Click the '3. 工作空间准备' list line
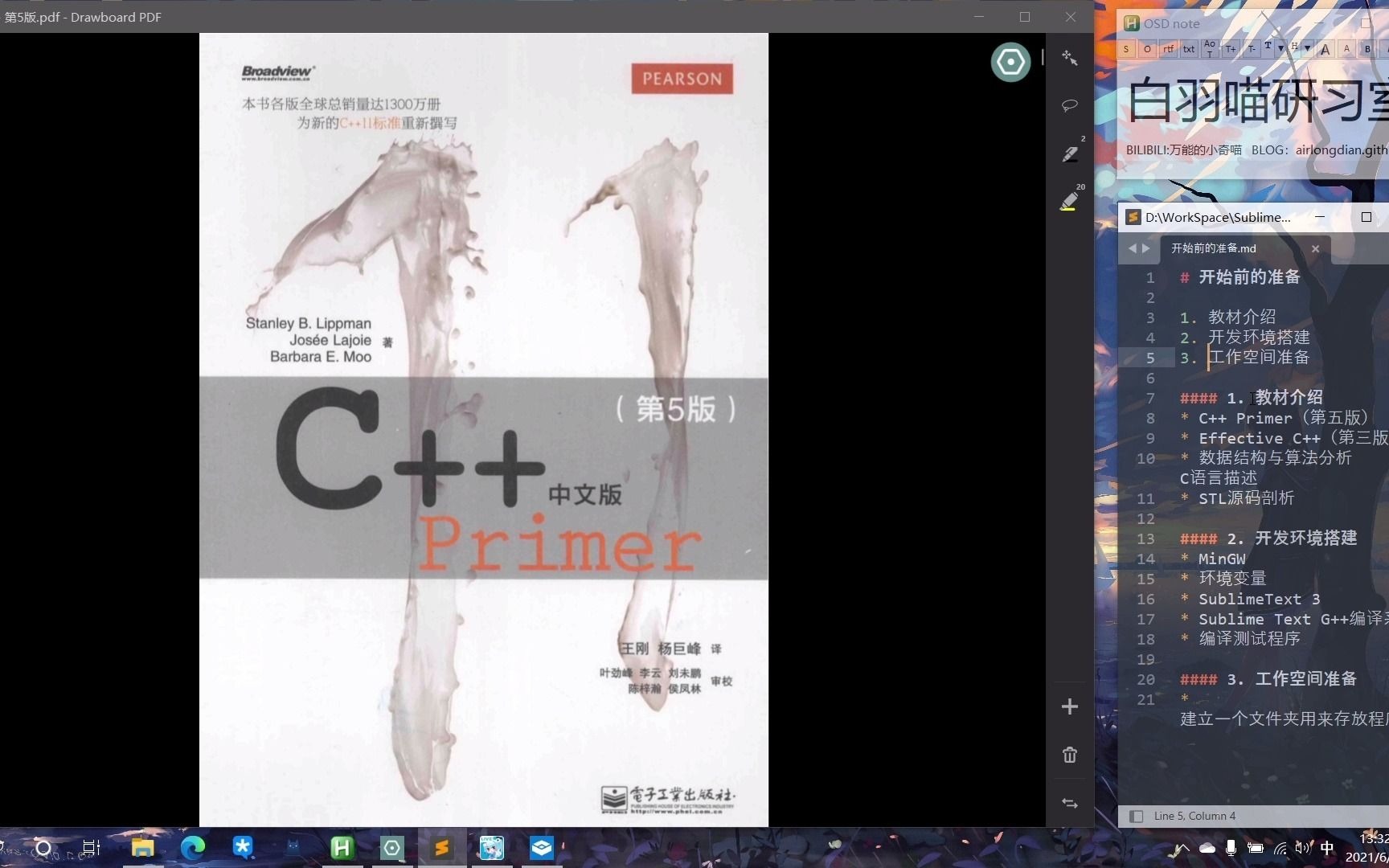The height and width of the screenshot is (868, 1389). tap(1244, 358)
